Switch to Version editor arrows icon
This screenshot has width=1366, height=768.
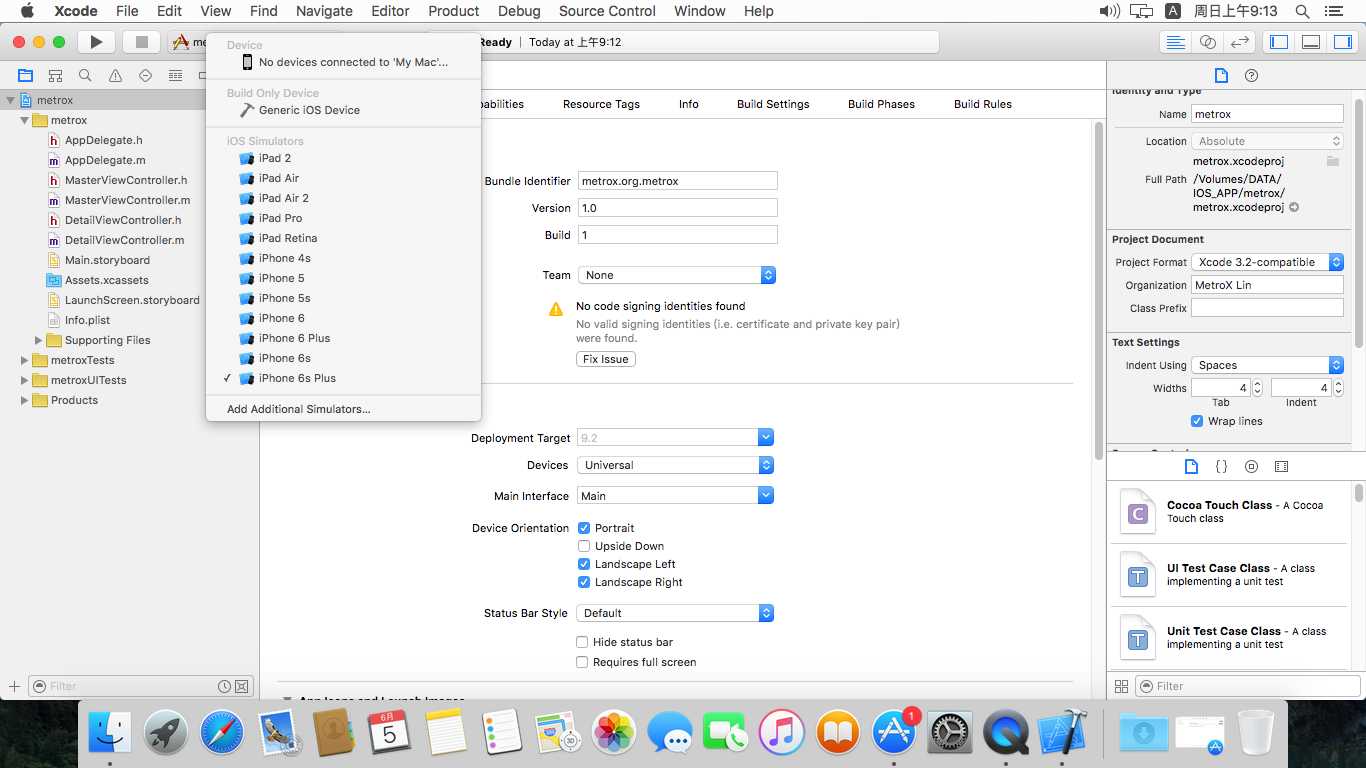tap(1240, 42)
